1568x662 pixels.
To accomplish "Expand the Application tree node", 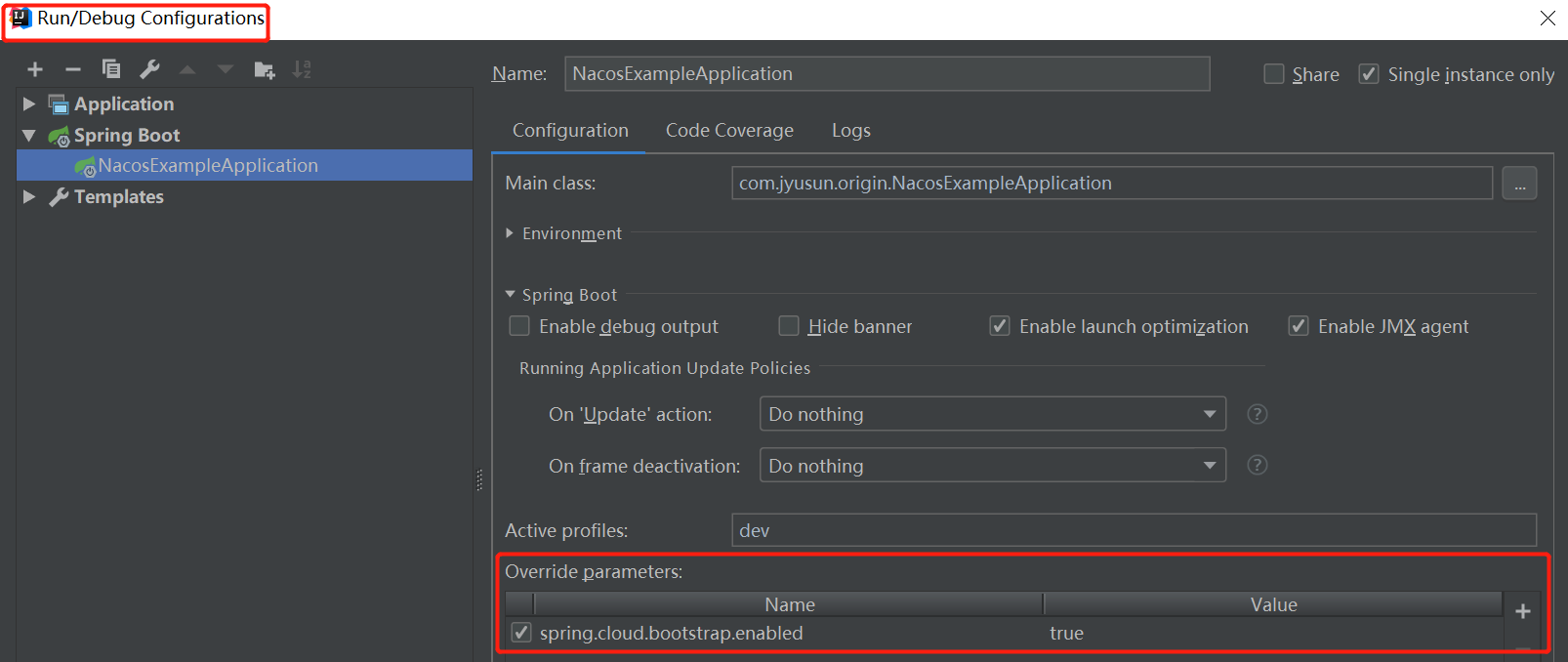I will pyautogui.click(x=29, y=103).
